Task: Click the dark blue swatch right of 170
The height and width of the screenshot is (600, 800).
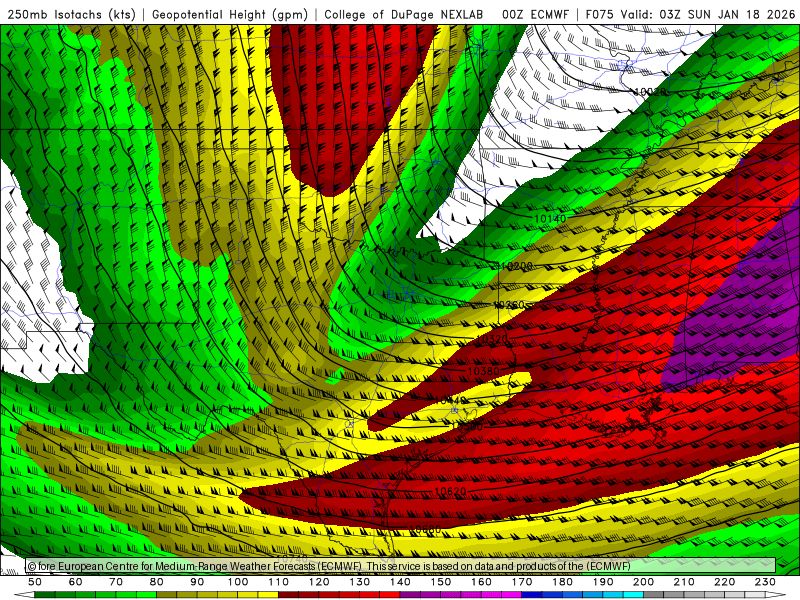Action: 532,595
